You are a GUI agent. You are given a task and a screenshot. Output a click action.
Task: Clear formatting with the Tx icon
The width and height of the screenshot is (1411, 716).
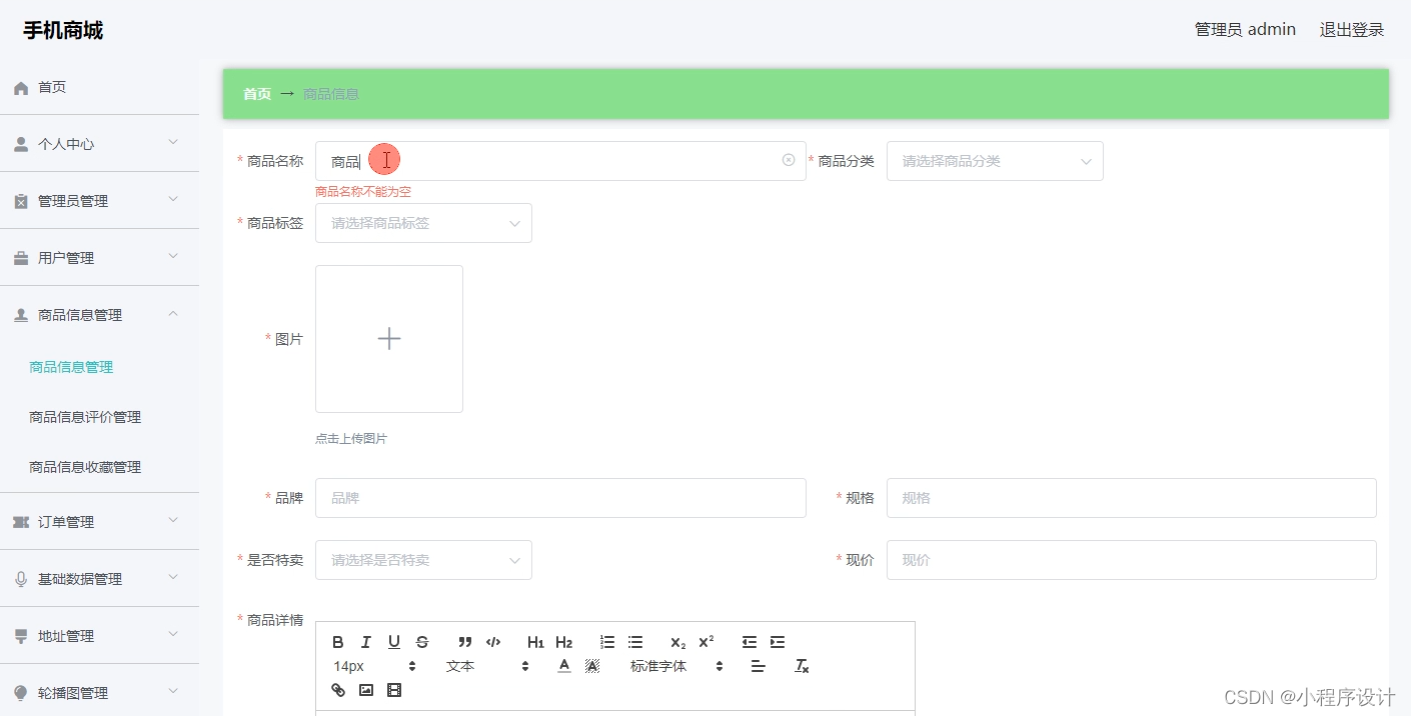click(x=801, y=666)
